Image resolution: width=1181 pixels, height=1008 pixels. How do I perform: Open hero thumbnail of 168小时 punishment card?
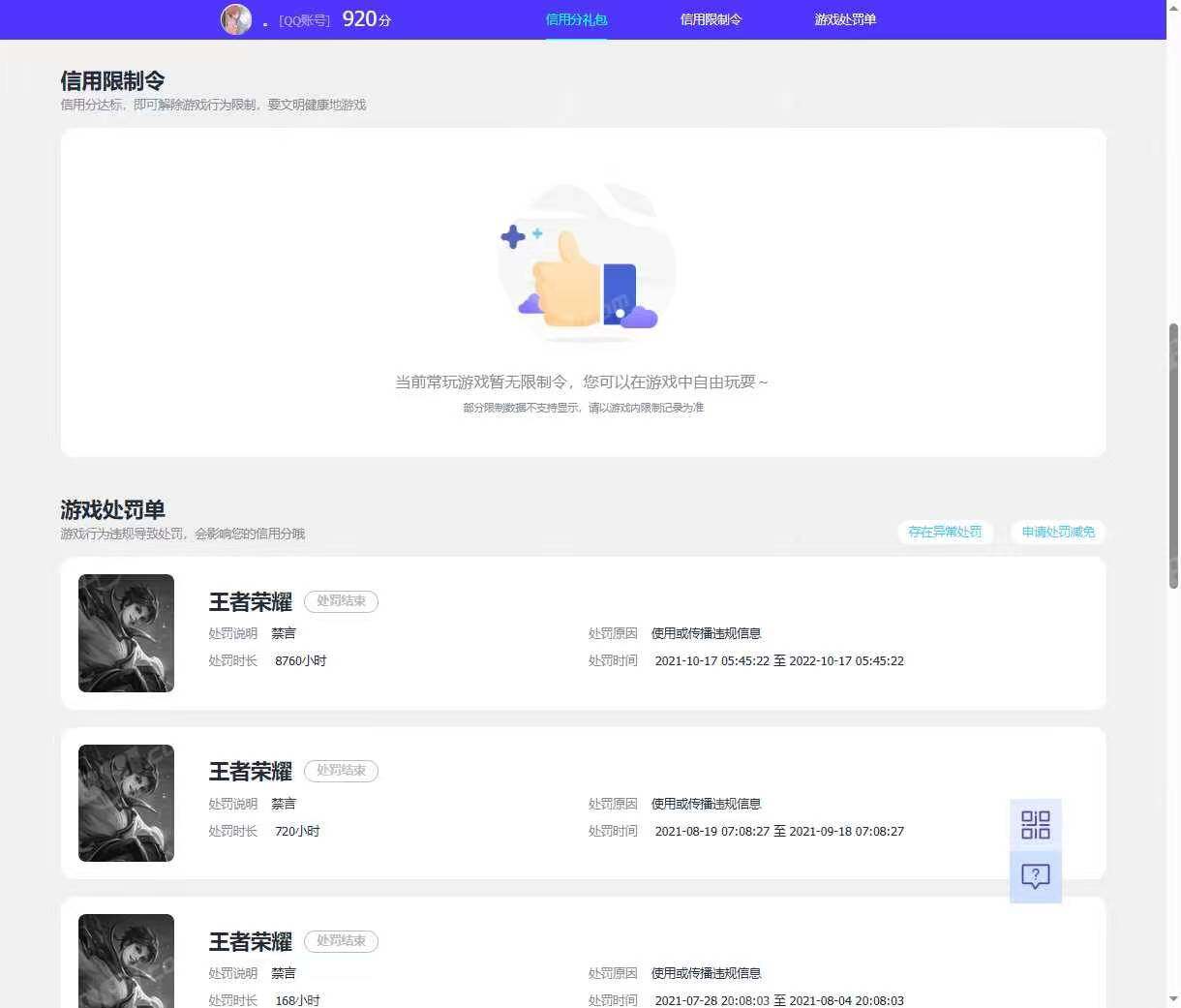[126, 961]
